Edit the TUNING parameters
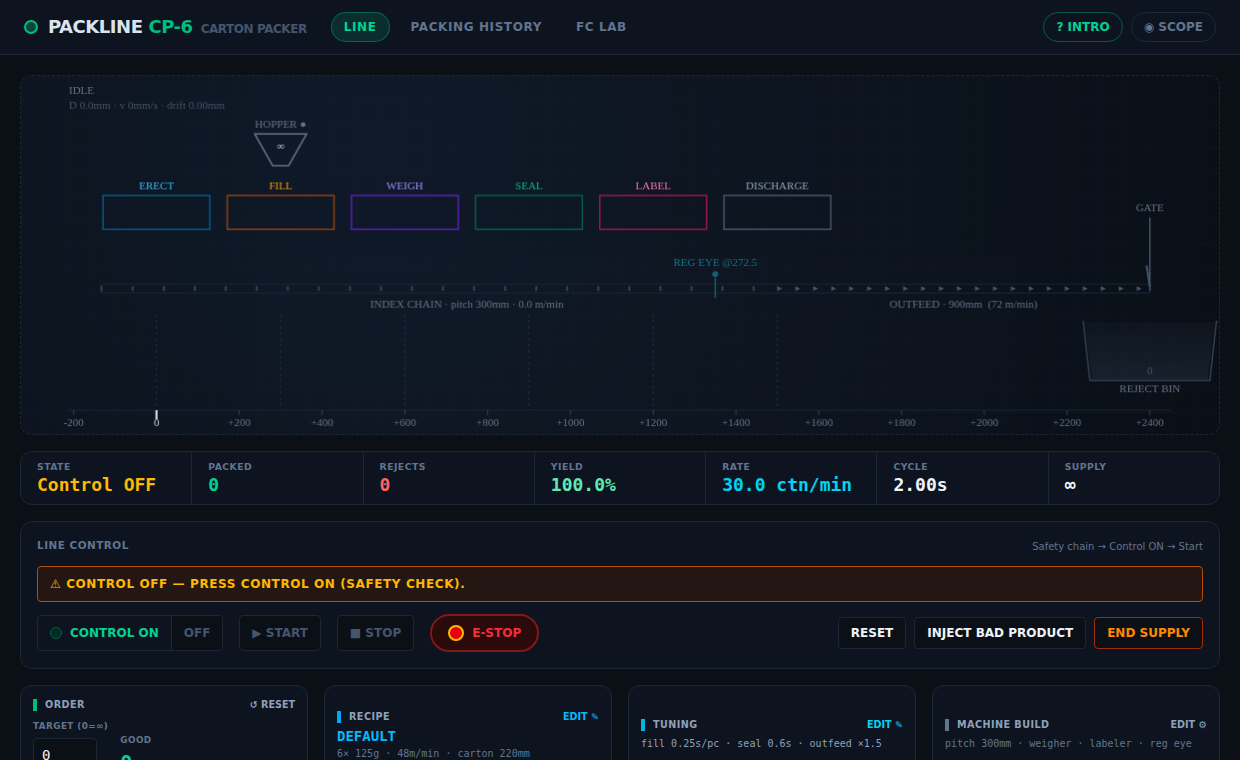The height and width of the screenshot is (760, 1240). tap(884, 724)
